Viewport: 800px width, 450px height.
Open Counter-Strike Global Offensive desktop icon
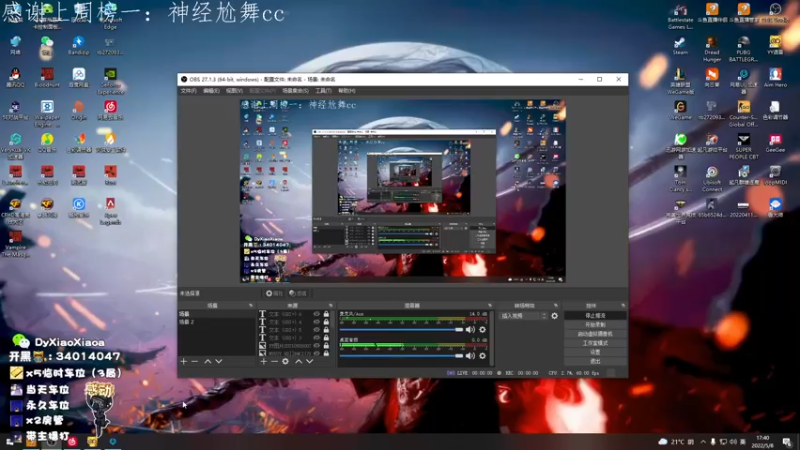[743, 114]
